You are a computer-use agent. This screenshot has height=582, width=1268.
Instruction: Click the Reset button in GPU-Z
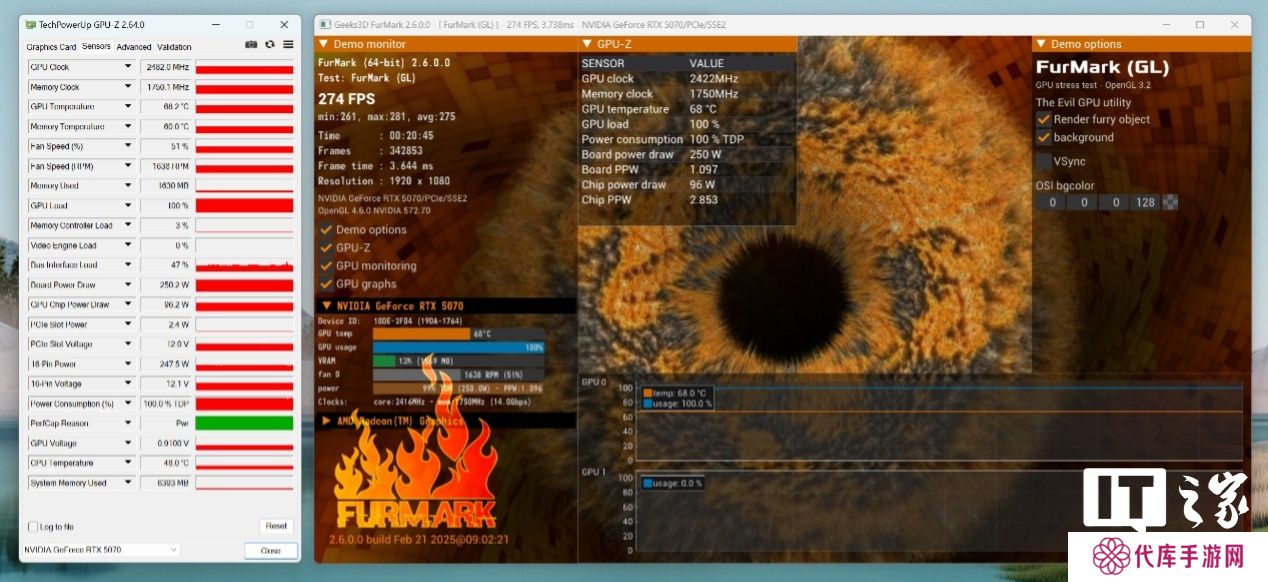276,526
